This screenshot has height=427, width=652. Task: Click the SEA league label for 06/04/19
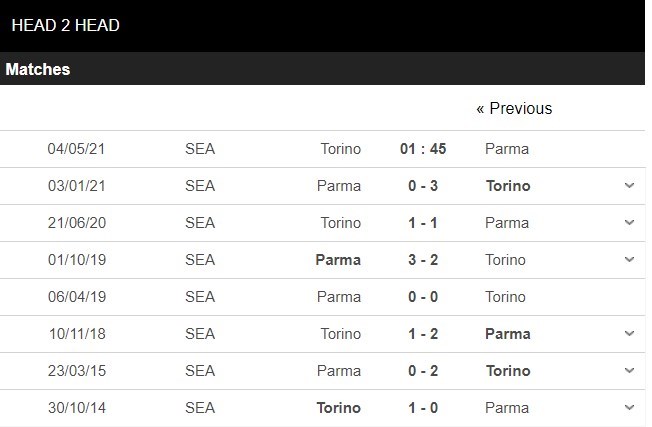point(200,297)
